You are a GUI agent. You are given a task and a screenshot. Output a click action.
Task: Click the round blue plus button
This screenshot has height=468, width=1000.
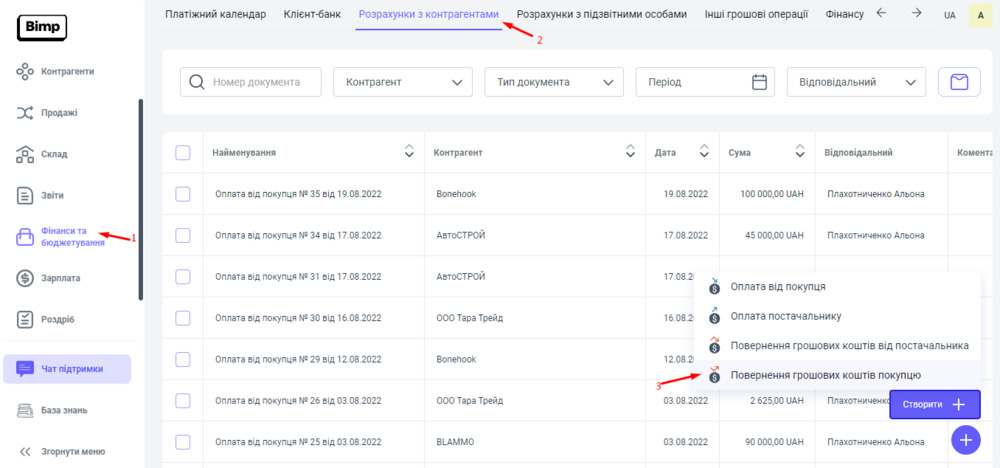click(x=965, y=440)
